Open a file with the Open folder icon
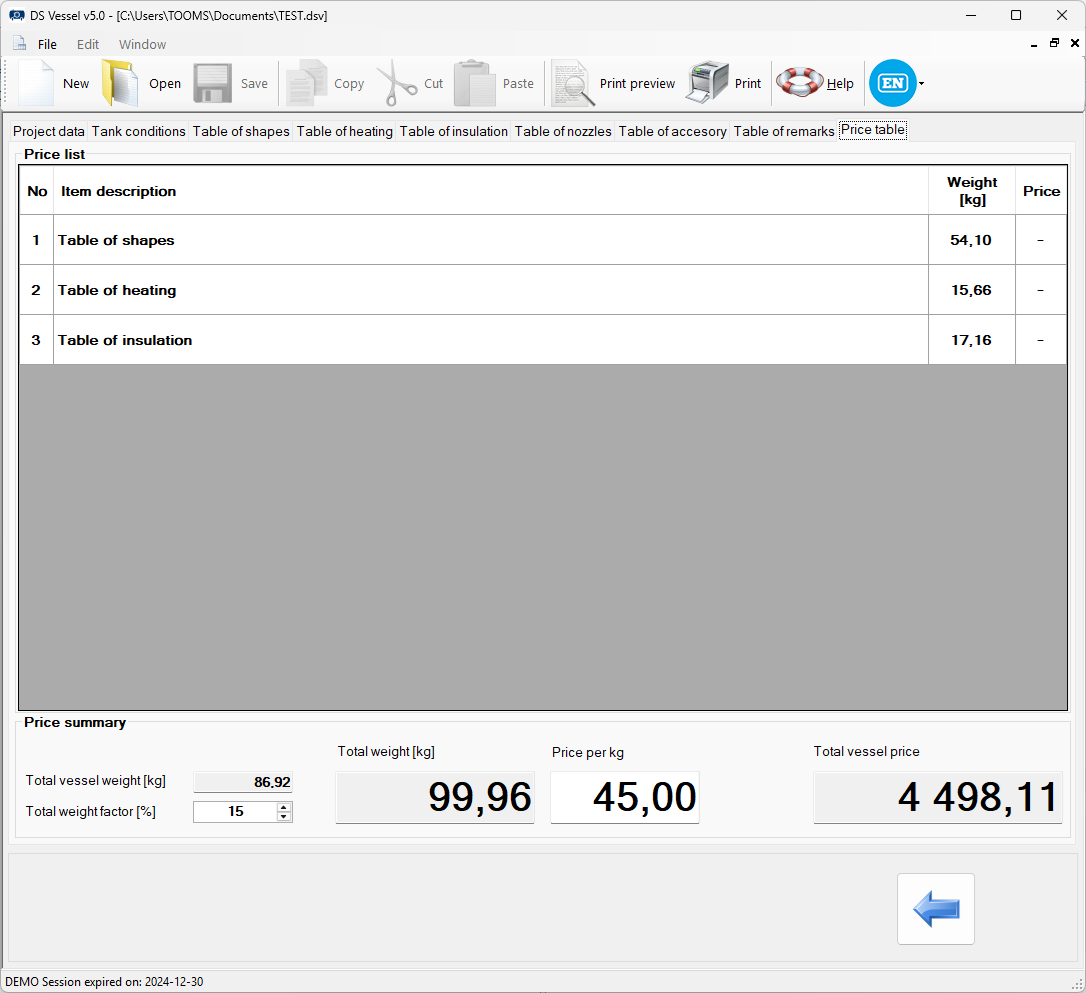Image resolution: width=1086 pixels, height=993 pixels. [x=120, y=83]
